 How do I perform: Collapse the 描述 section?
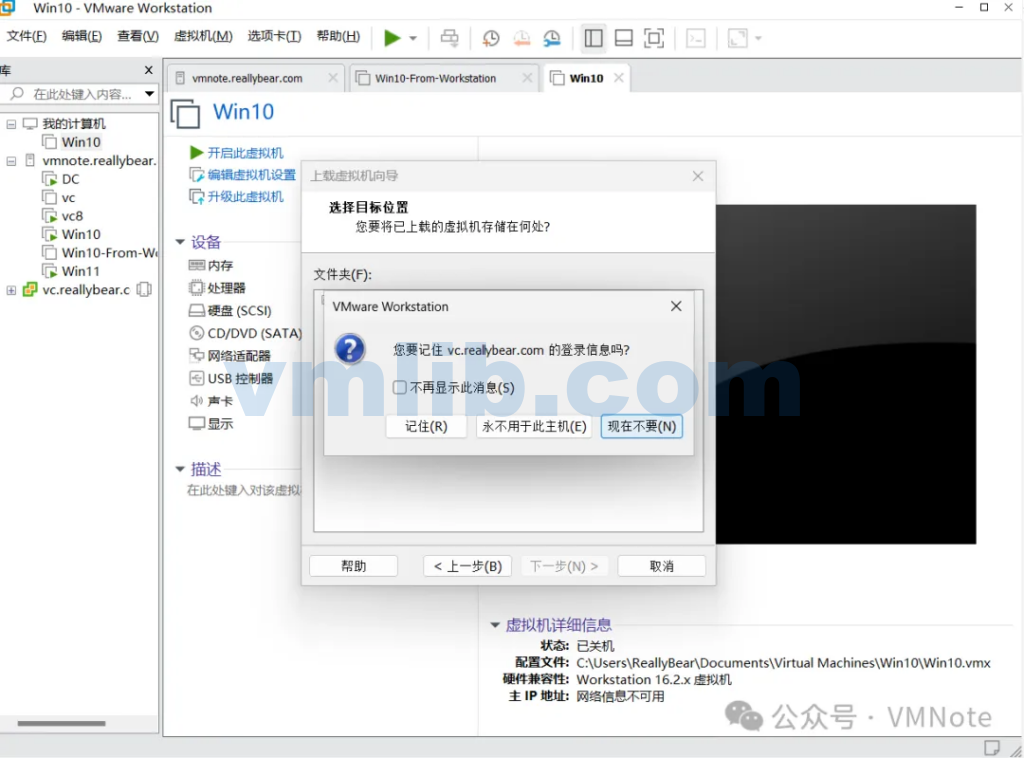tap(180, 469)
